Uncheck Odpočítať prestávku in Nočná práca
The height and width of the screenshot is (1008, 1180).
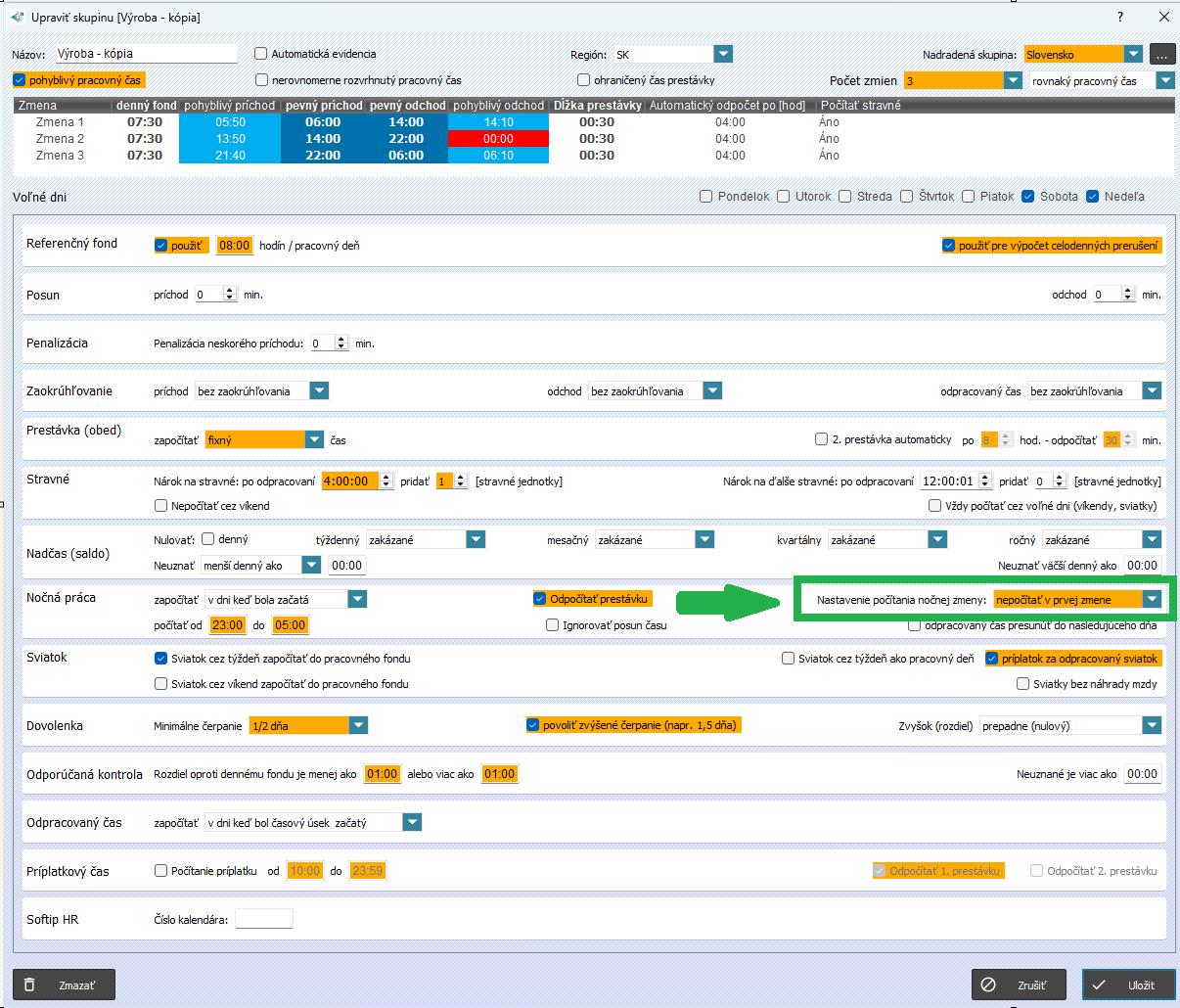[x=539, y=599]
